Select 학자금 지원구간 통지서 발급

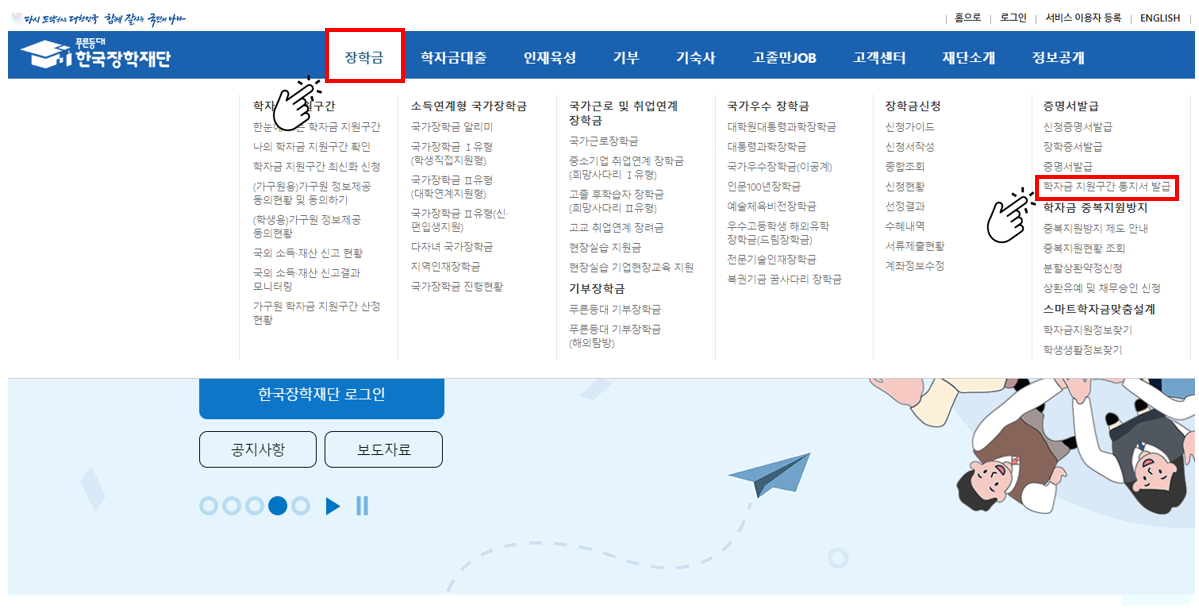[1109, 186]
